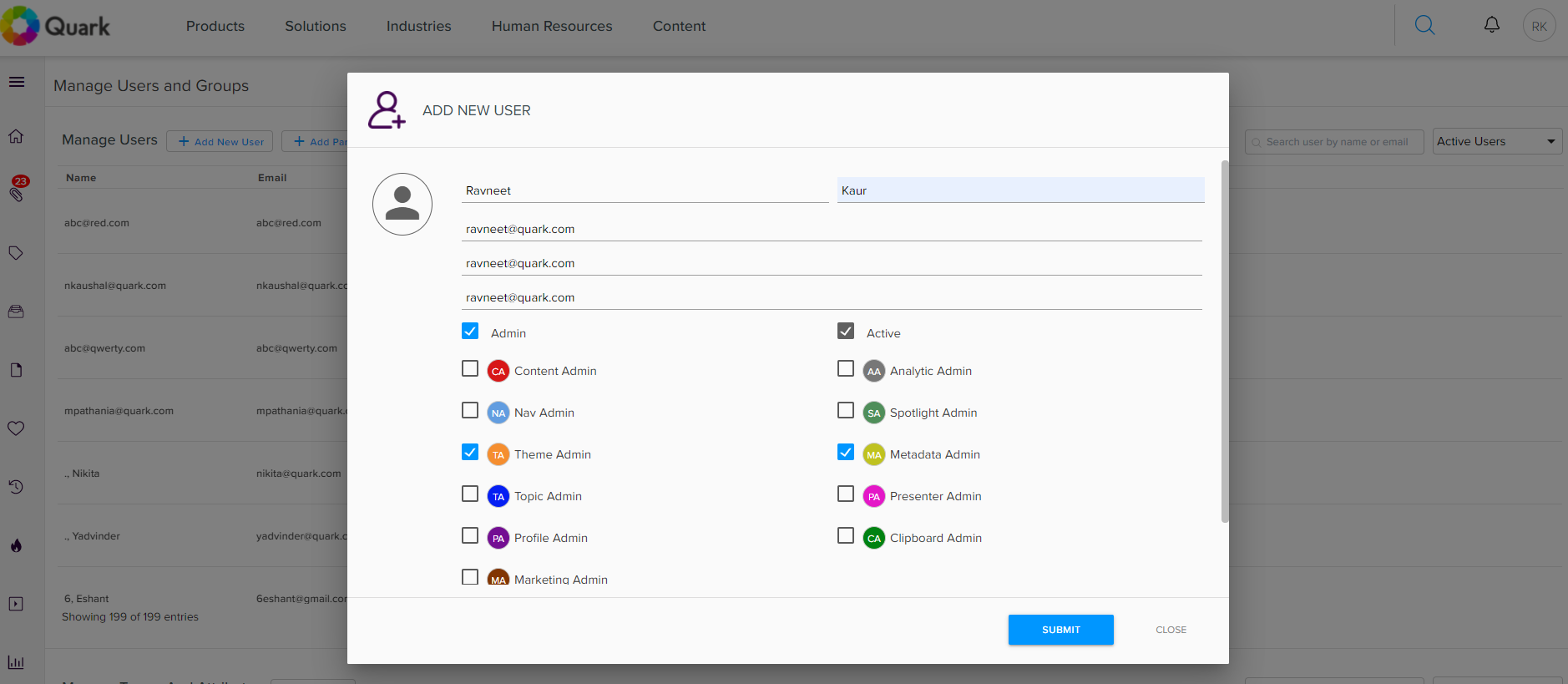The width and height of the screenshot is (1568, 684).
Task: Open the attachments icon with 23 badge
Action: [x=17, y=190]
